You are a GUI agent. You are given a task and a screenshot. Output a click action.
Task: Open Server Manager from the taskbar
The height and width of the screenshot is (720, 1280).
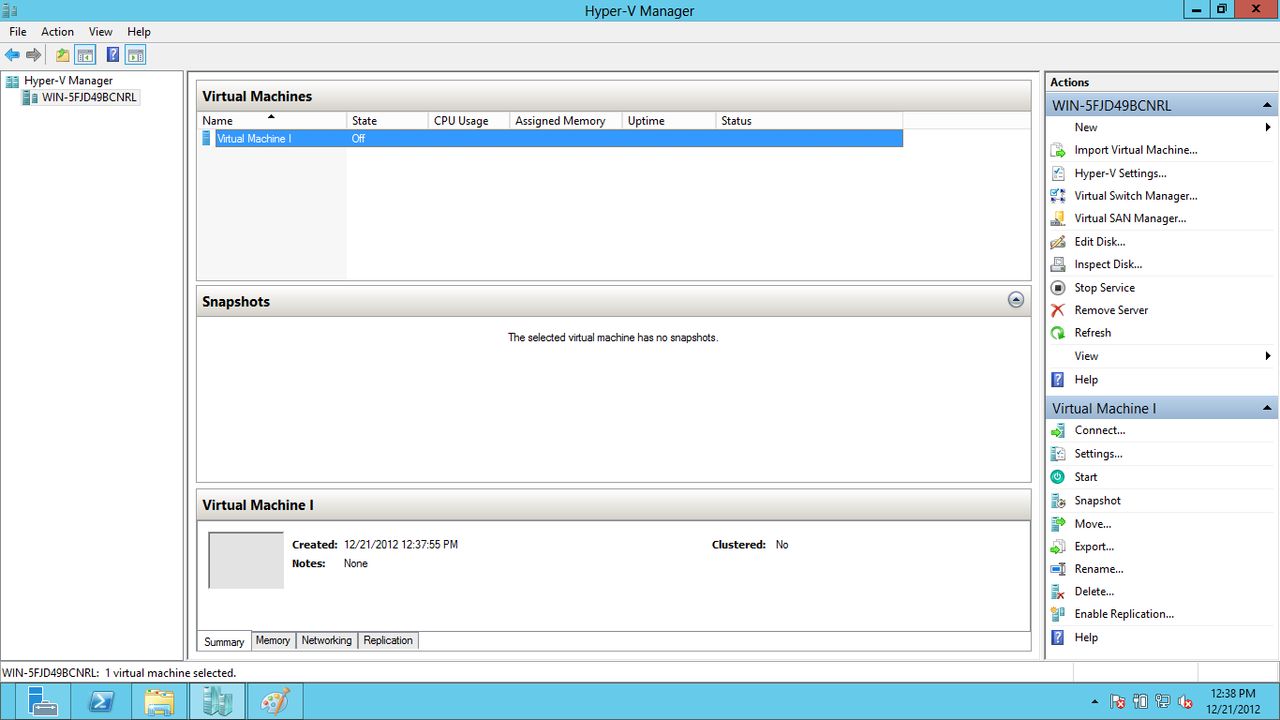[43, 701]
